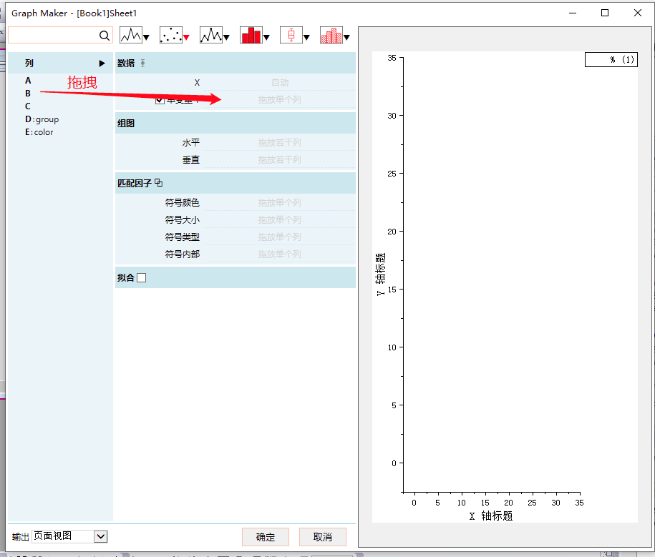Select column E:color in list
Image resolution: width=655 pixels, height=557 pixels.
click(39, 132)
